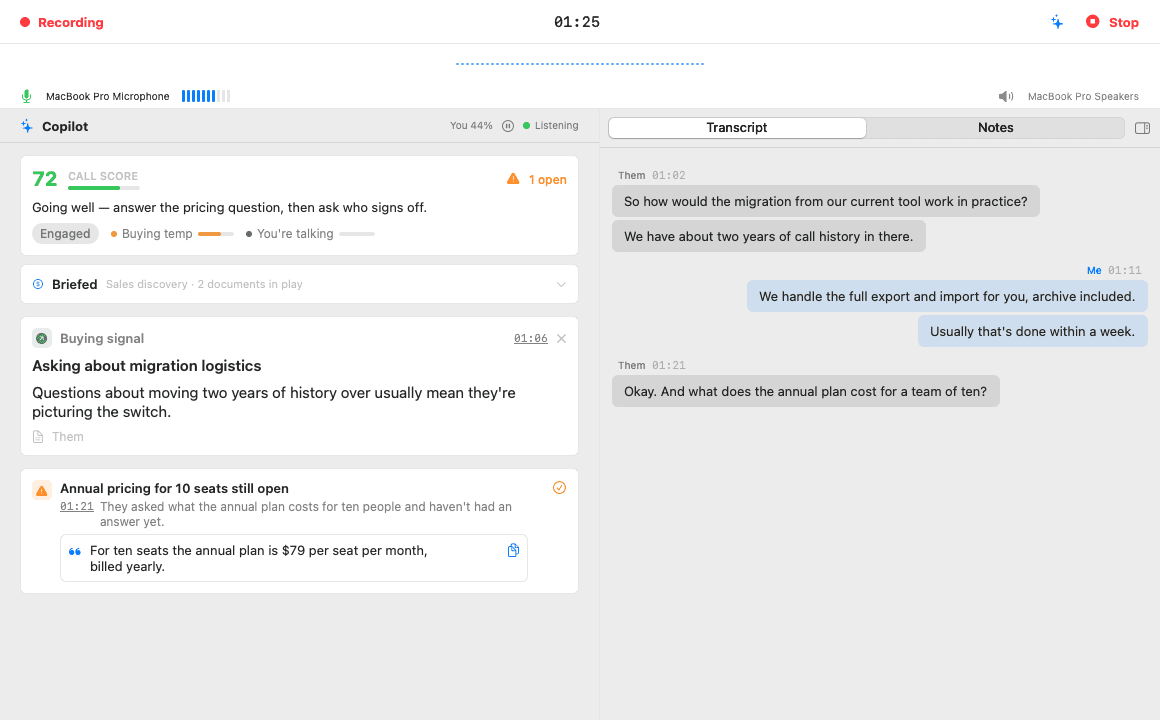Click the Copilot sparkle icon
The height and width of the screenshot is (720, 1160).
coord(27,126)
